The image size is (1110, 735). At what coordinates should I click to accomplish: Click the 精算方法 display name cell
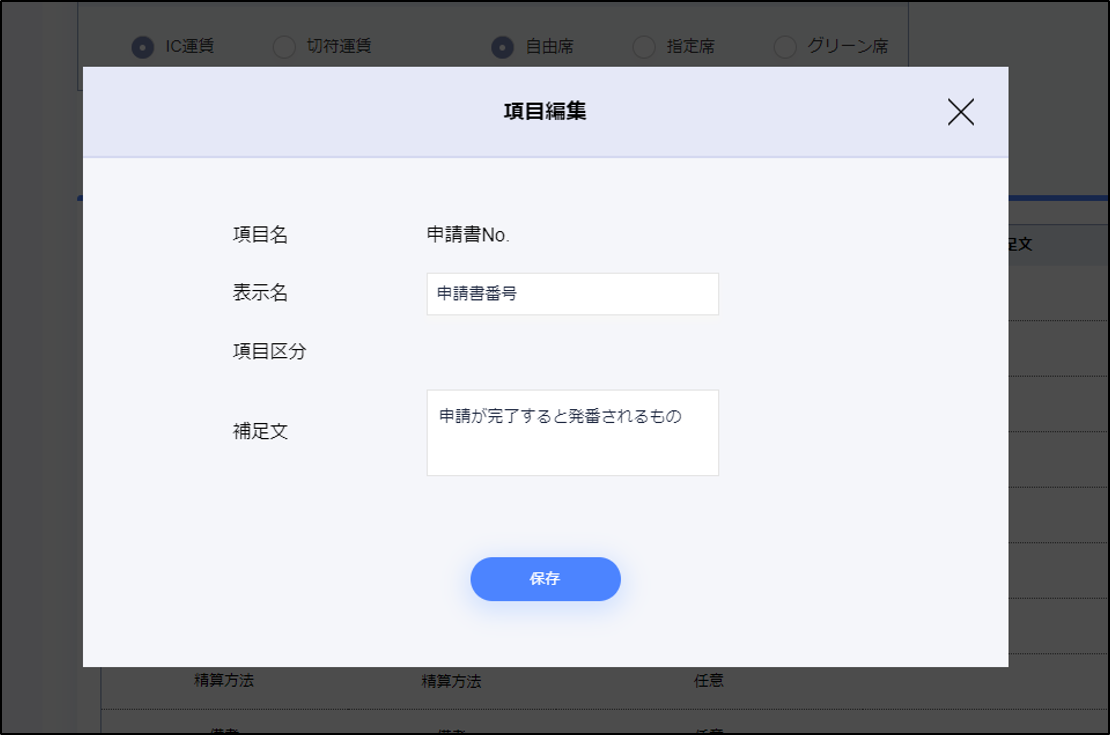[x=451, y=682]
